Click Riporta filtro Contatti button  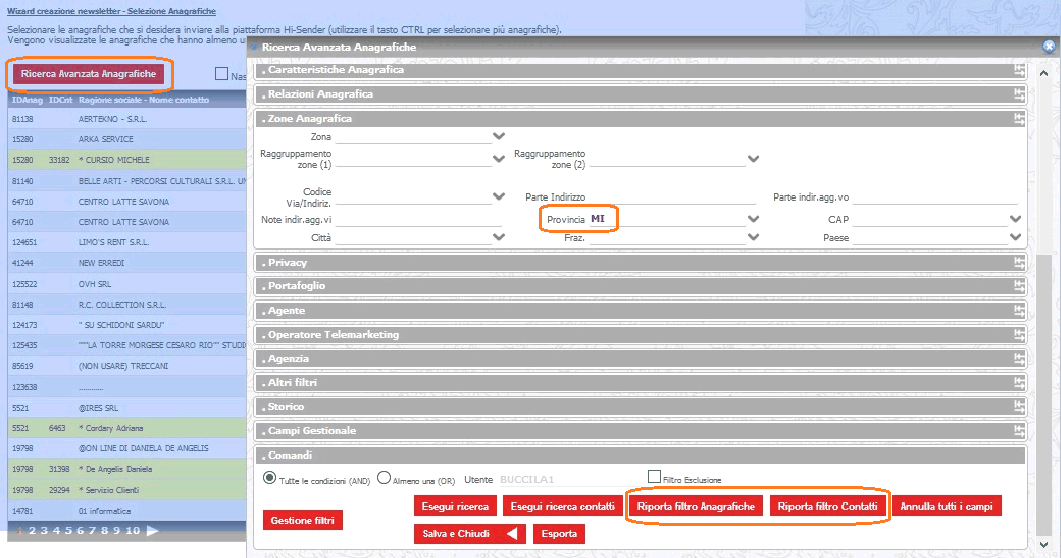[827, 506]
